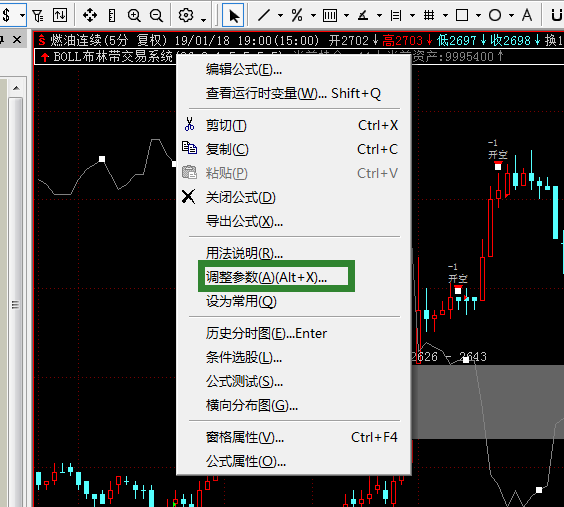Expand scale lines tool dropdown arrow
Image resolution: width=564 pixels, height=507 pixels.
(413, 16)
